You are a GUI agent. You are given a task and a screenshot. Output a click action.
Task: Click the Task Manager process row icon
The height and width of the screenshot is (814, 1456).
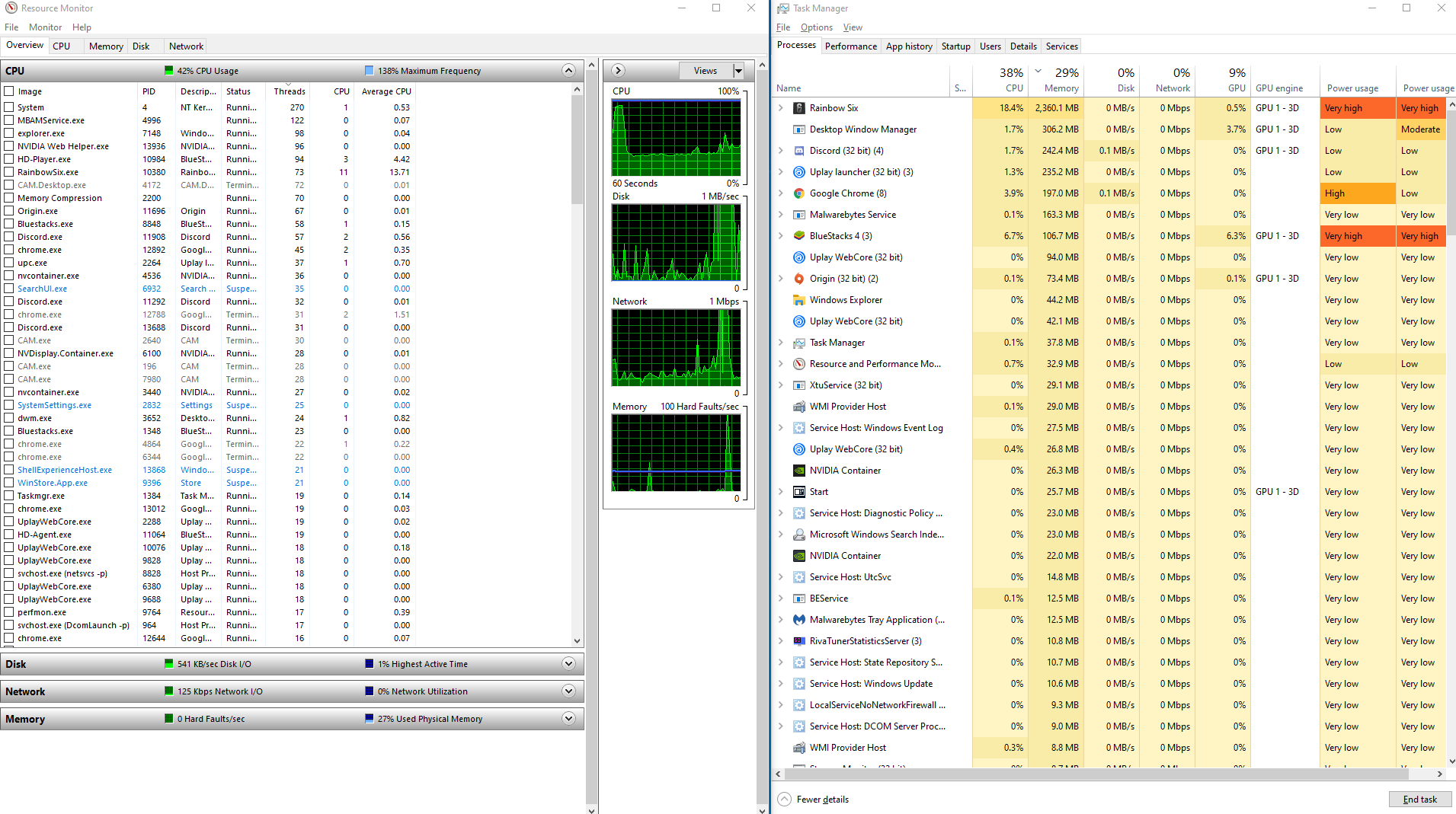pos(798,343)
